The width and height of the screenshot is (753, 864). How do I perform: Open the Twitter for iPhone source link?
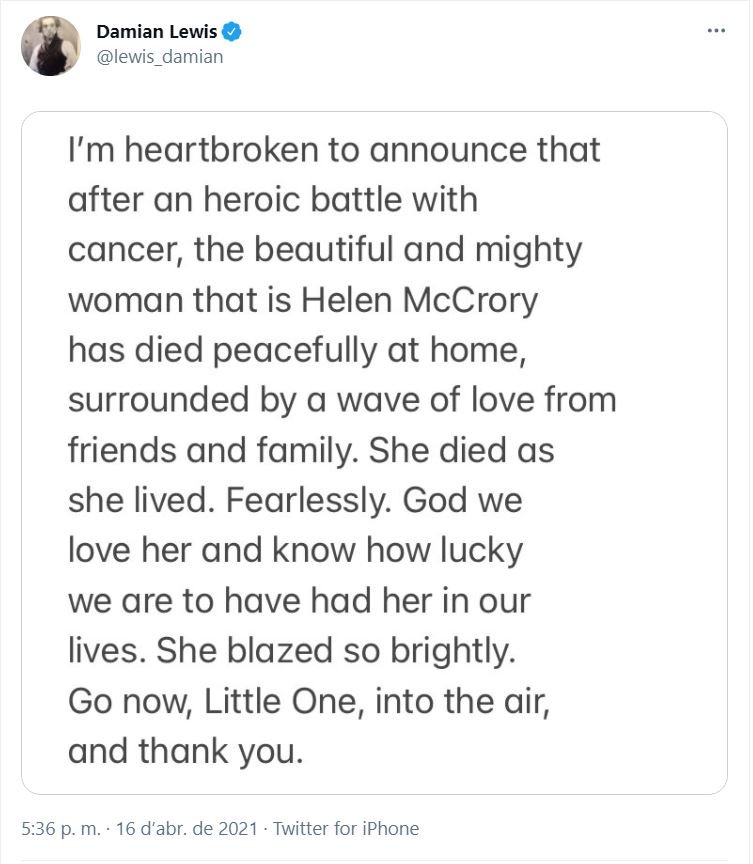pos(346,828)
